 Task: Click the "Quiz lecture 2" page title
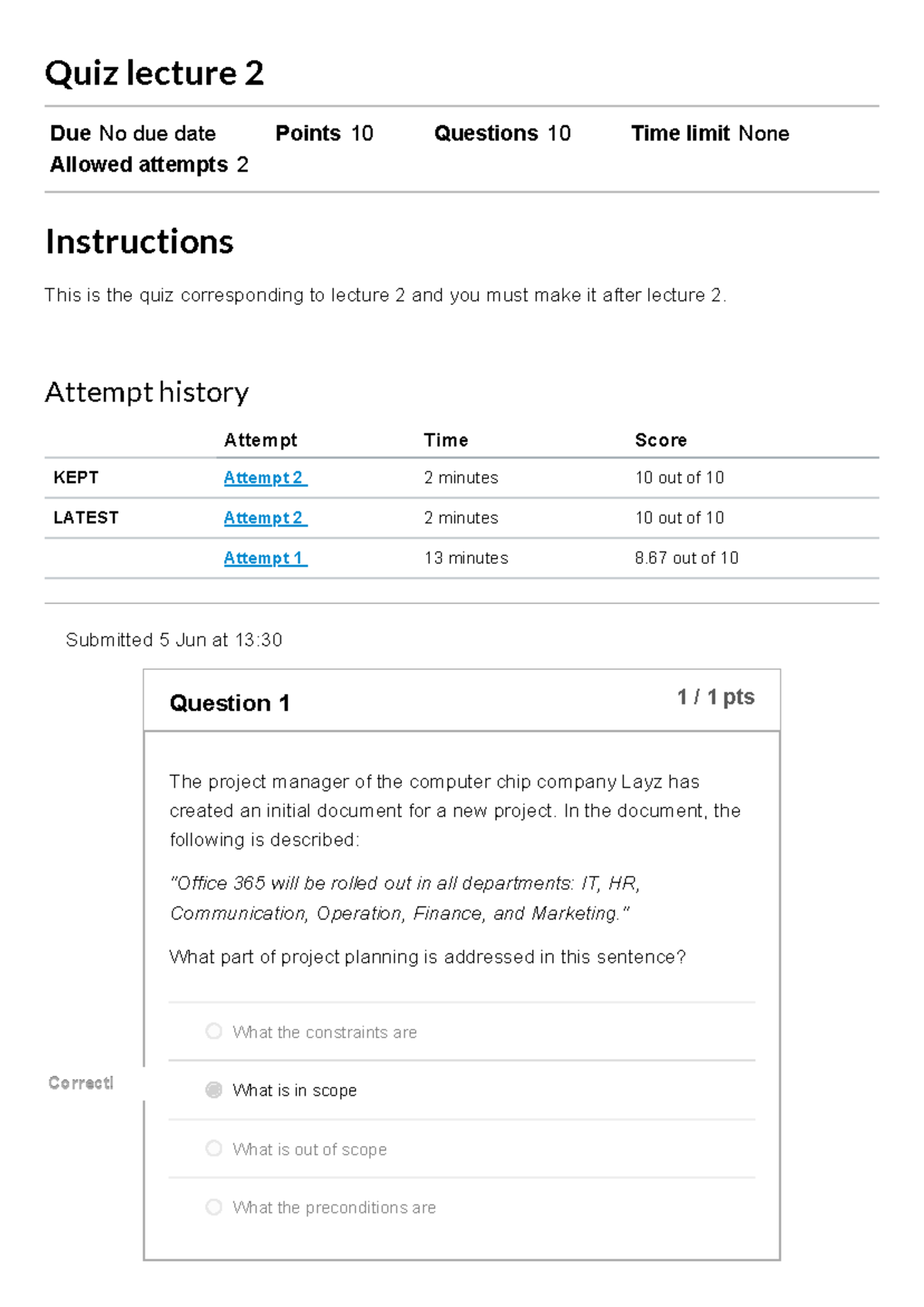[x=154, y=73]
